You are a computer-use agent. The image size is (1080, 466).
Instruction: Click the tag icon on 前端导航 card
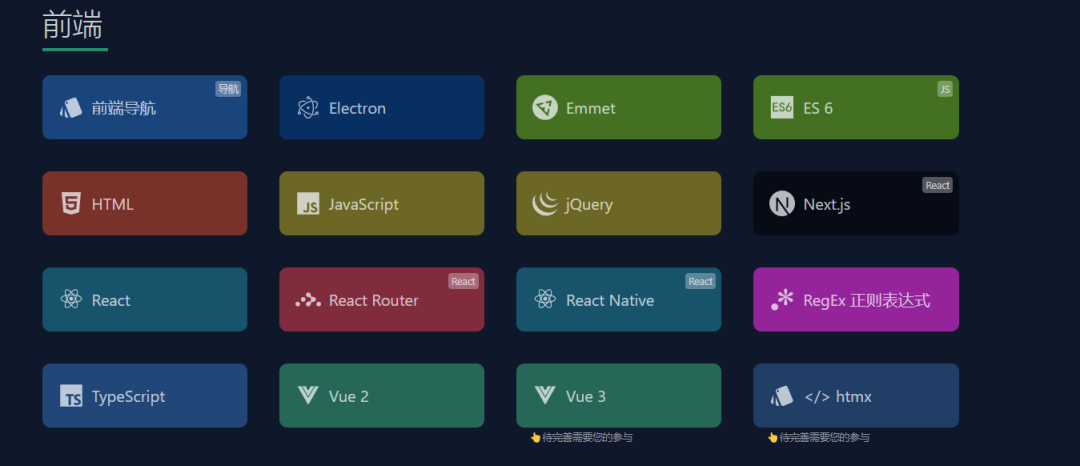(71, 108)
